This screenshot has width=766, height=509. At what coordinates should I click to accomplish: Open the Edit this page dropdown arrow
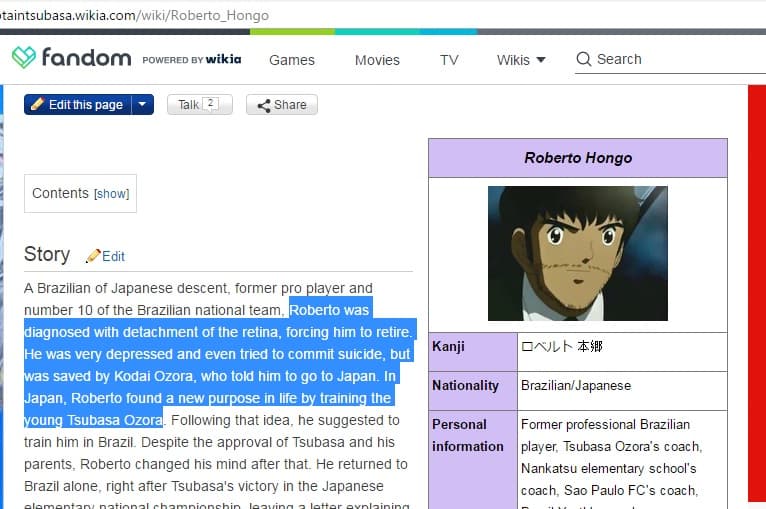pos(142,104)
